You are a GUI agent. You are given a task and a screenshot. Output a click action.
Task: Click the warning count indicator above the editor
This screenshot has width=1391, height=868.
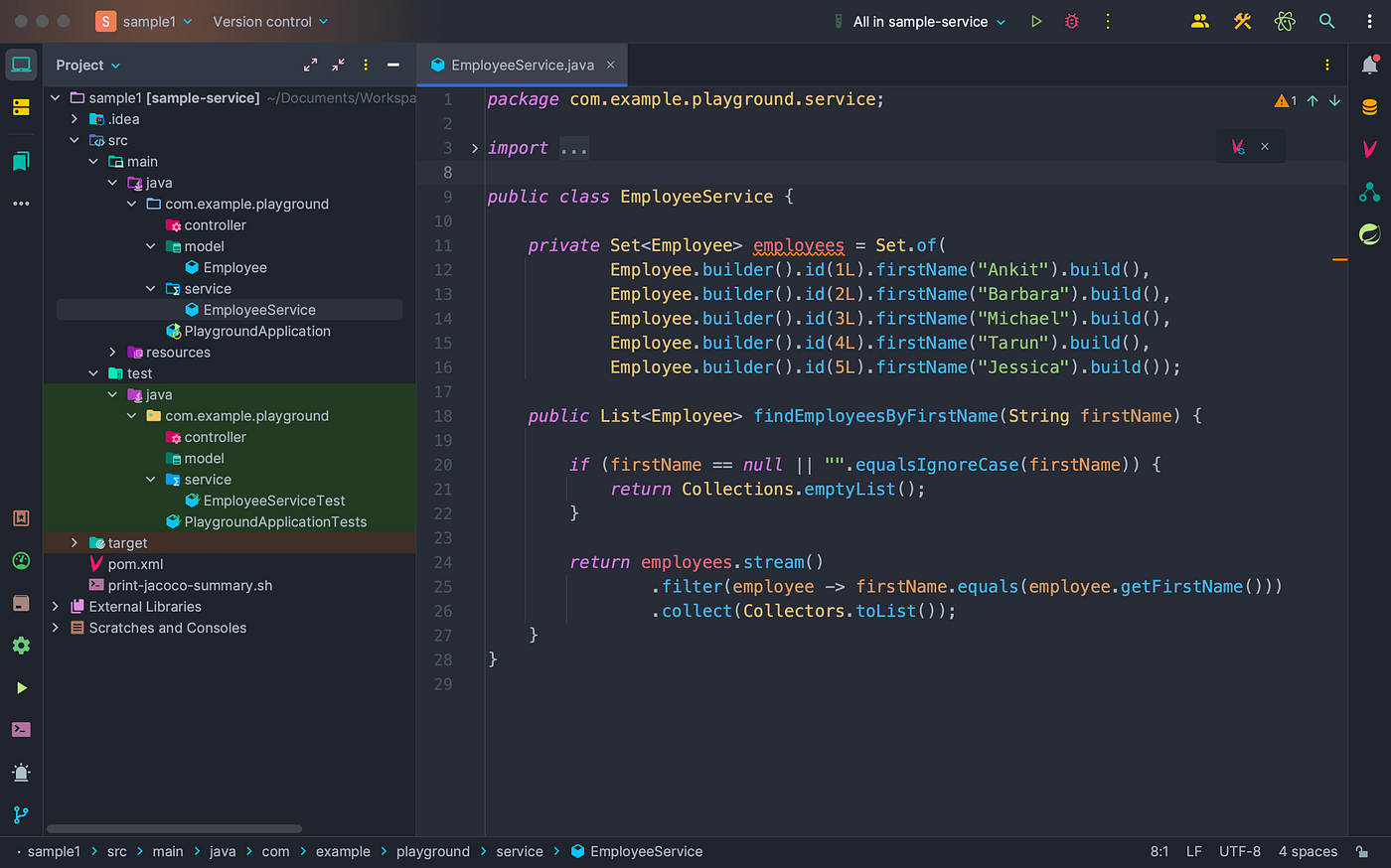(x=1283, y=99)
